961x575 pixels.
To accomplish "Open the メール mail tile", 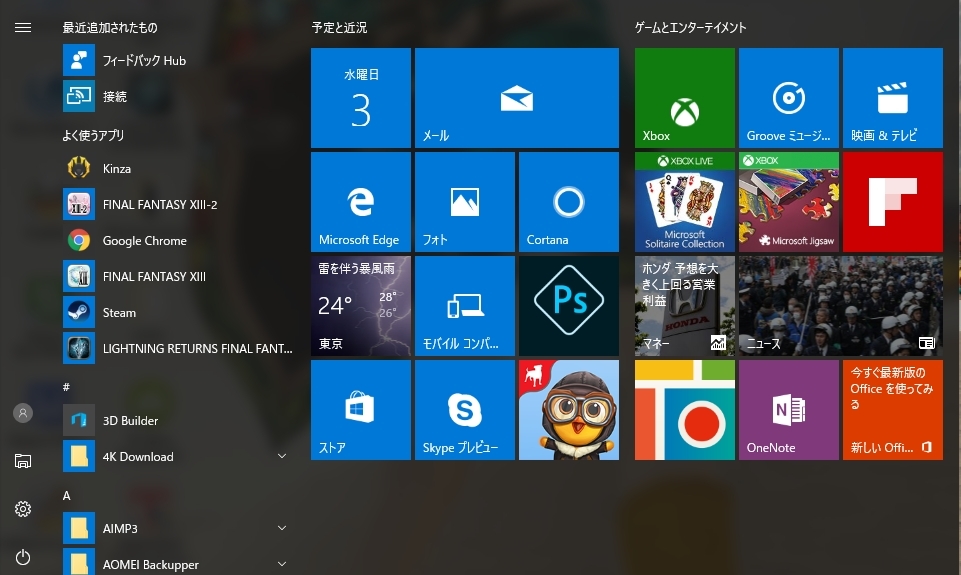I will (x=517, y=98).
